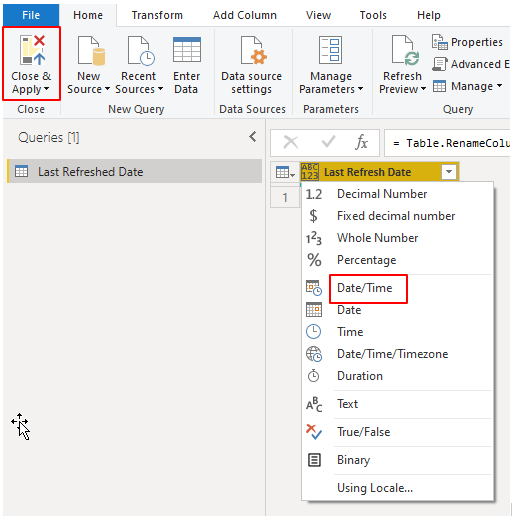
Task: Expand the Recent Sources dropdown arrow
Action: tap(160, 89)
